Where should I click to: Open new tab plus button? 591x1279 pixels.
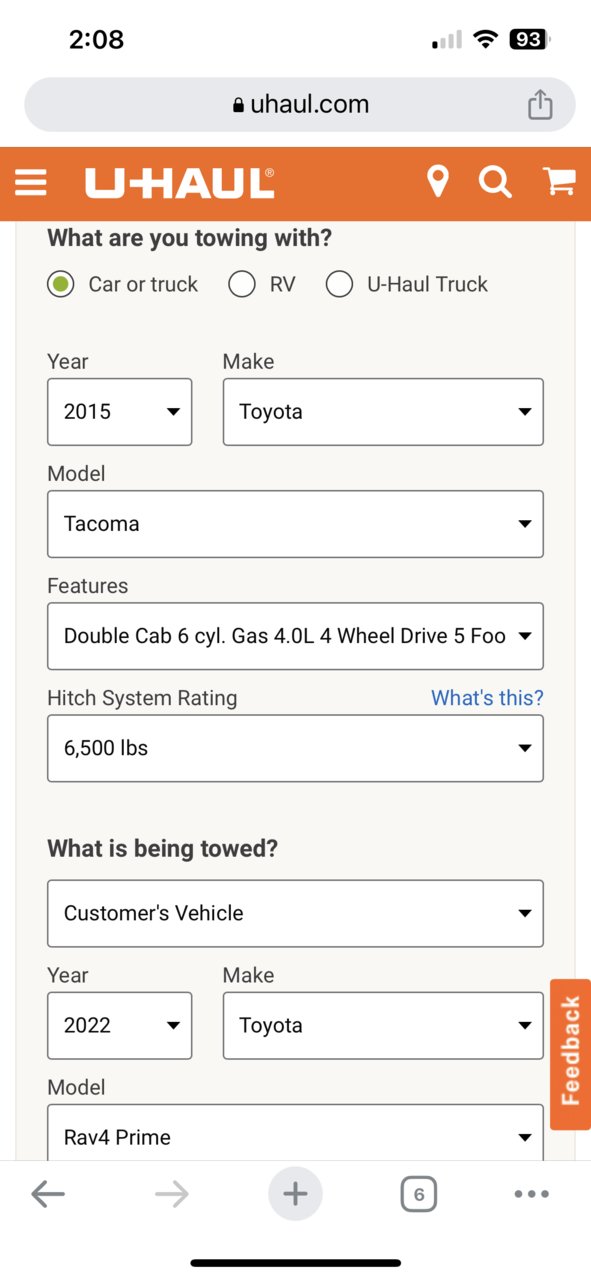295,1193
